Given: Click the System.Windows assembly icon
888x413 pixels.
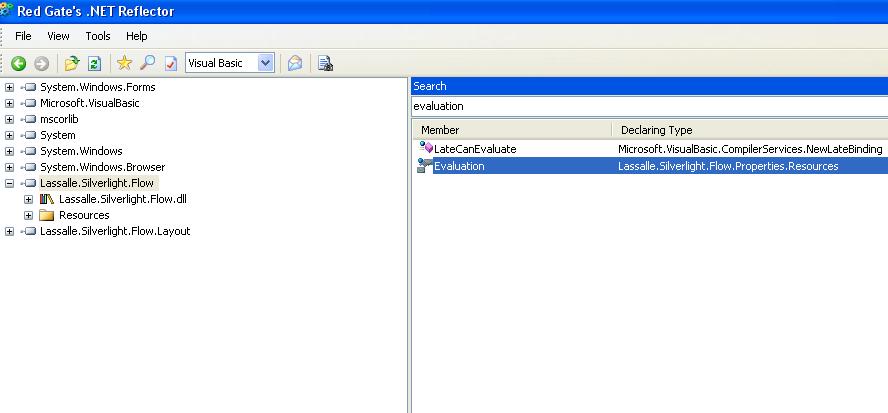Looking at the screenshot, I should coord(28,151).
